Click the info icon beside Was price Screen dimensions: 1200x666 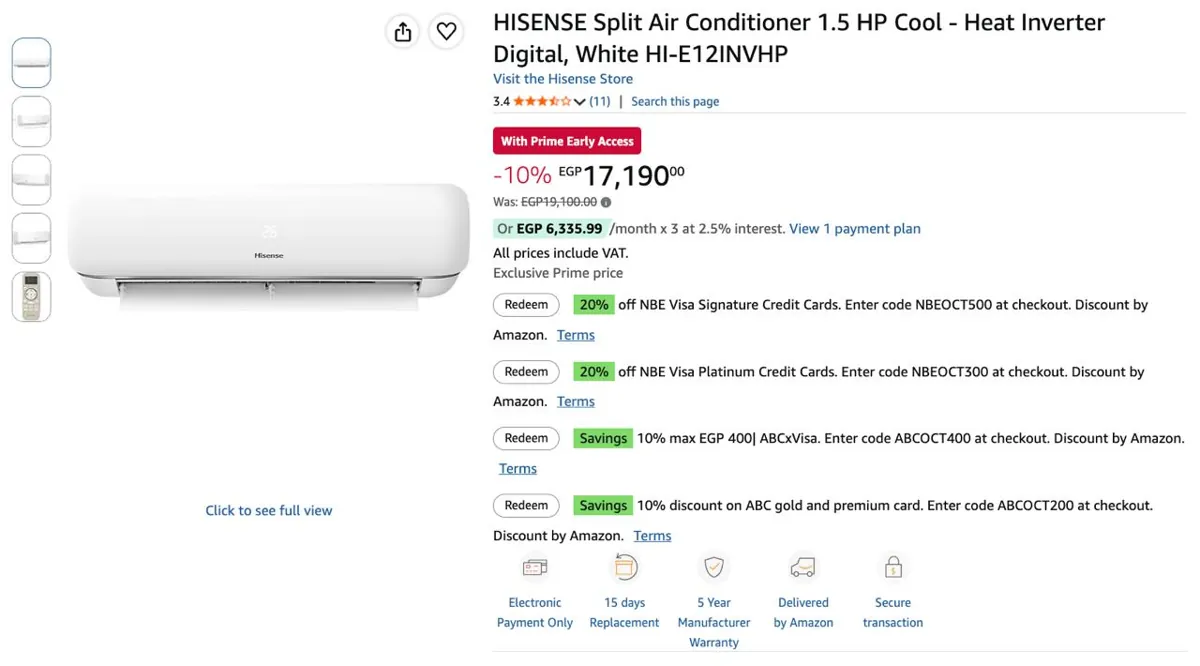tap(606, 202)
